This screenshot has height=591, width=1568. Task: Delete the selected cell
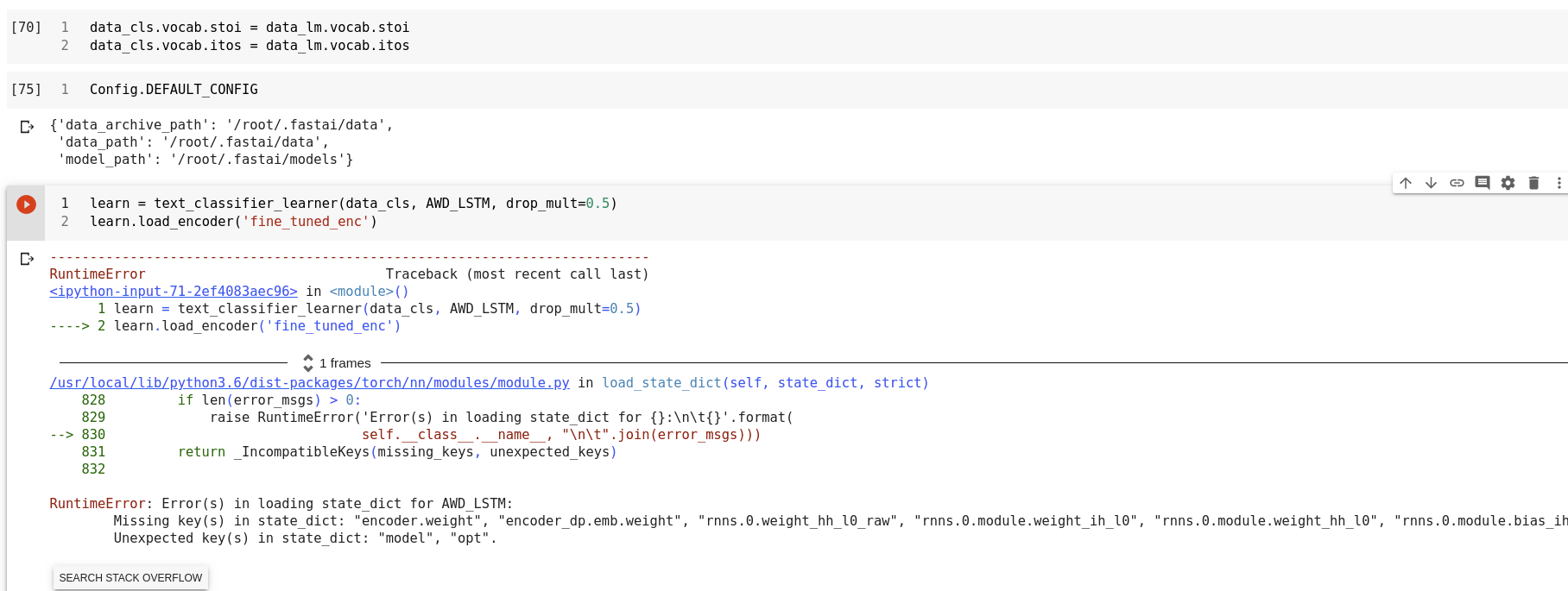[1533, 183]
